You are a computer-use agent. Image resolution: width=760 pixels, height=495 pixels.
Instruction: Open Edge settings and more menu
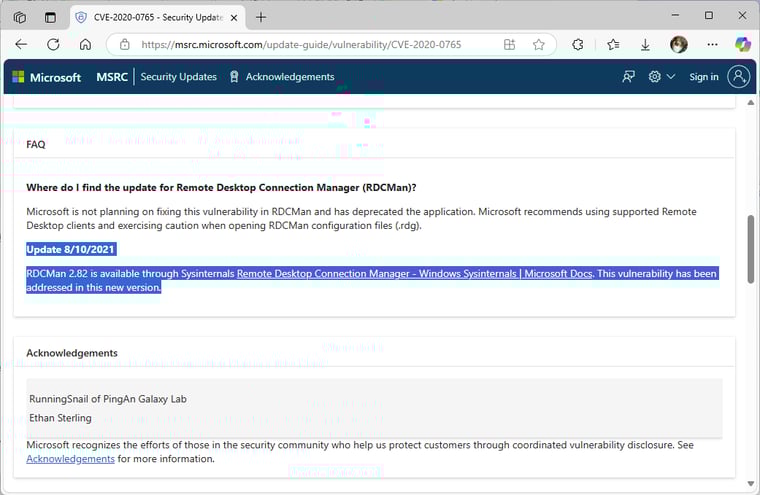tap(712, 45)
